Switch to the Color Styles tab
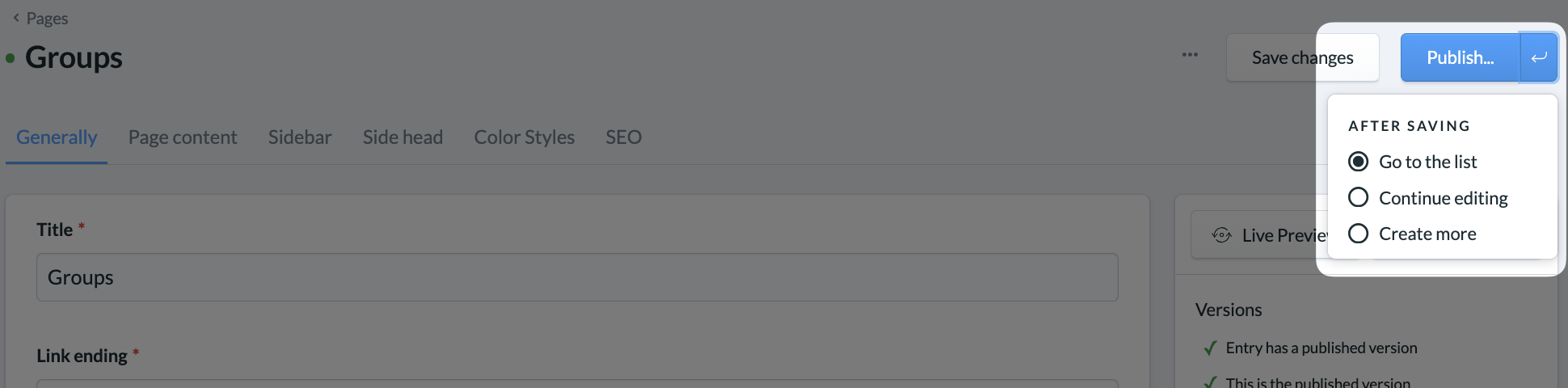Image resolution: width=1568 pixels, height=388 pixels. (x=524, y=137)
